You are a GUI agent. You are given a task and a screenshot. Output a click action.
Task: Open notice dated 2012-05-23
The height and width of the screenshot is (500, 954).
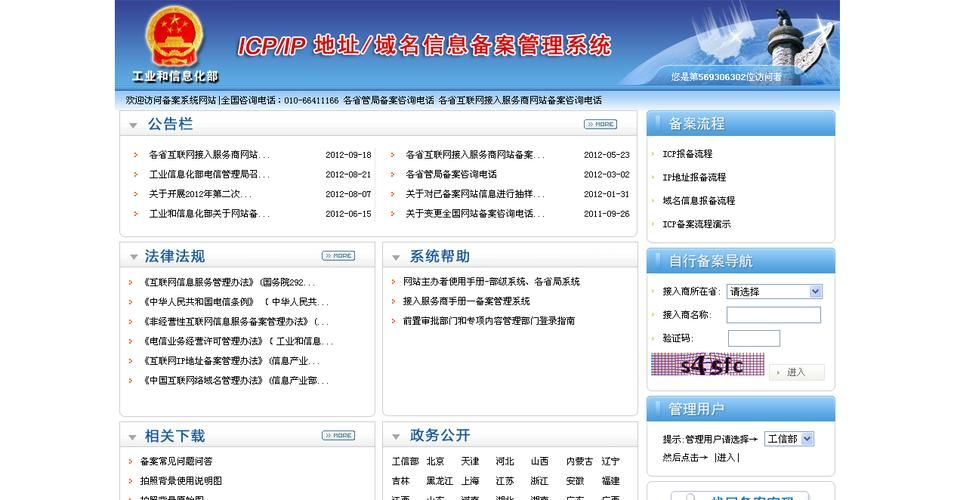point(475,155)
